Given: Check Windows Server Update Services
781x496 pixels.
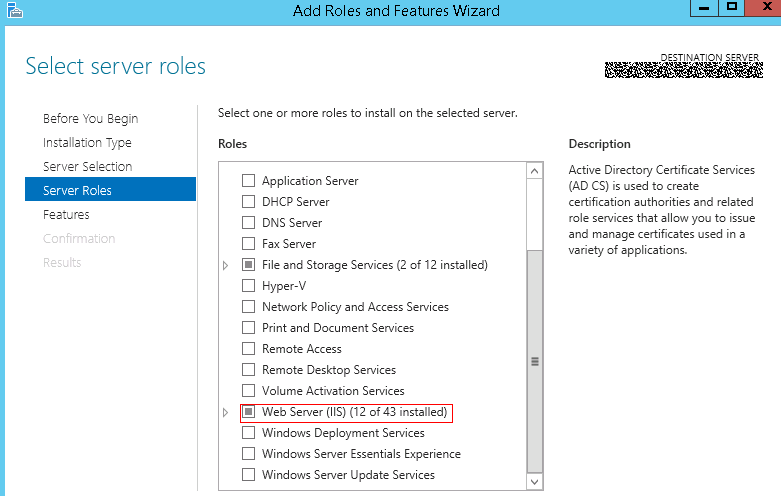Looking at the screenshot, I should pos(248,475).
